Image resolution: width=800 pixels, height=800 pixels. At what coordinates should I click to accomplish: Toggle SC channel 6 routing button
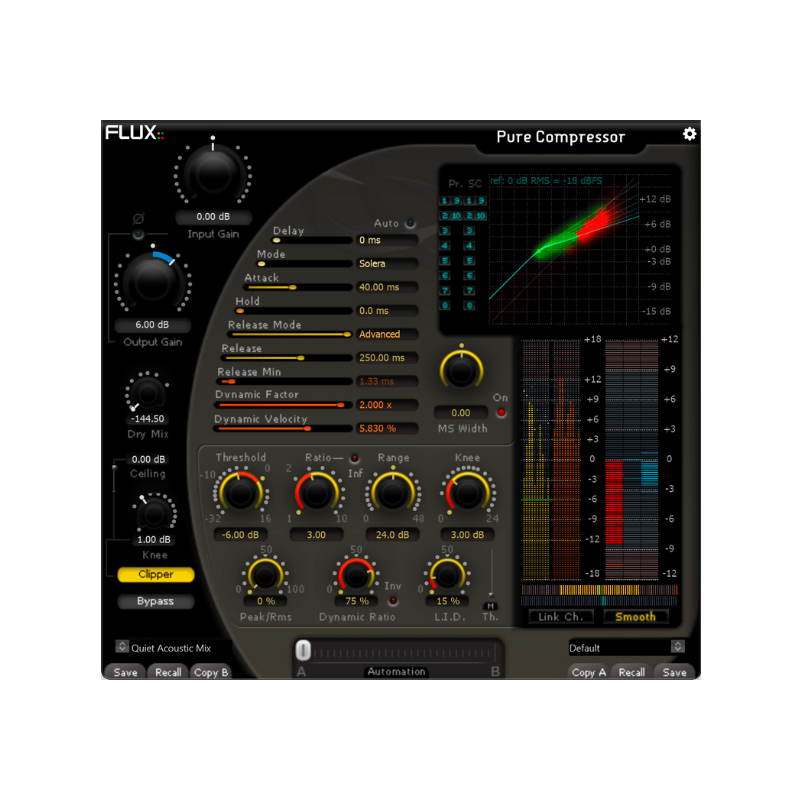[x=469, y=276]
